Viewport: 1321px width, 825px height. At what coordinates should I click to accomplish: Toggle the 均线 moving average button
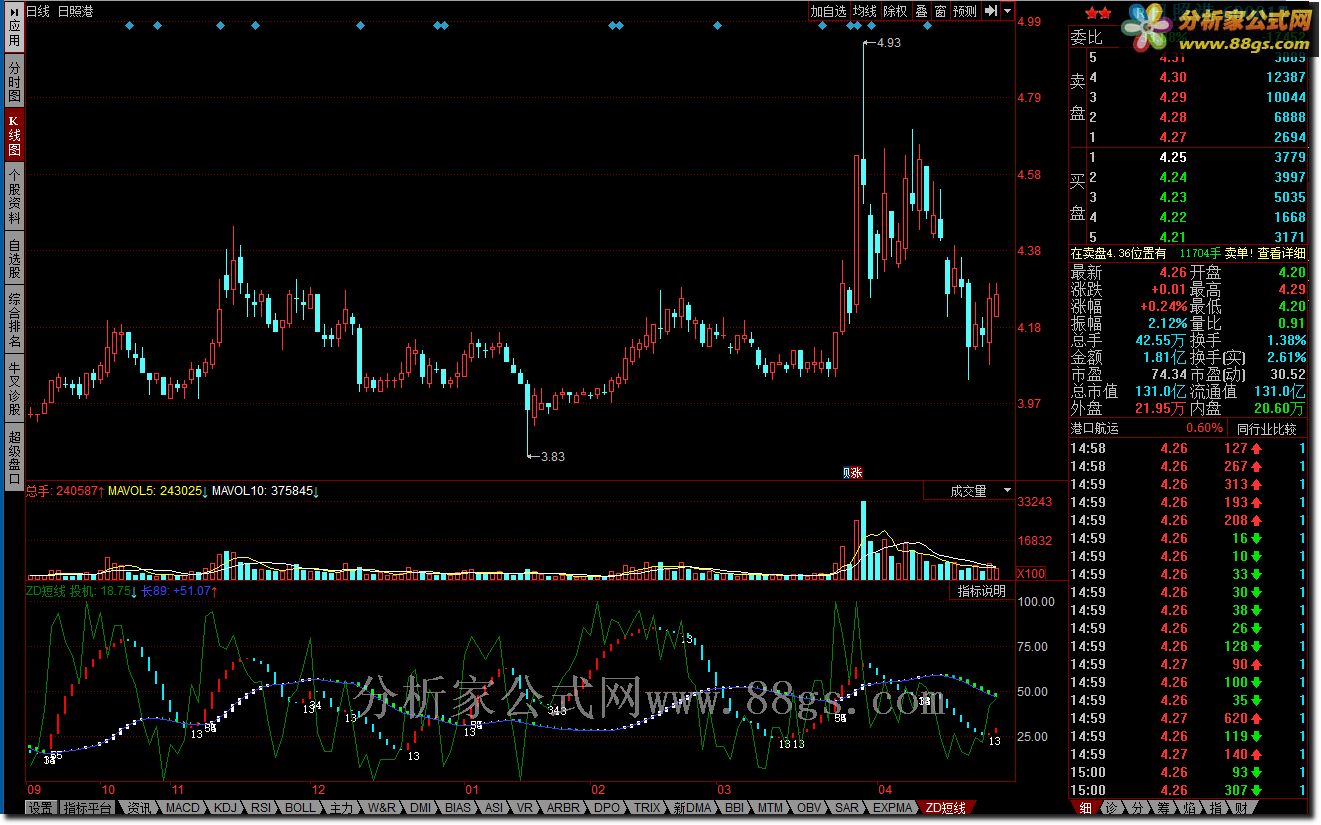864,11
